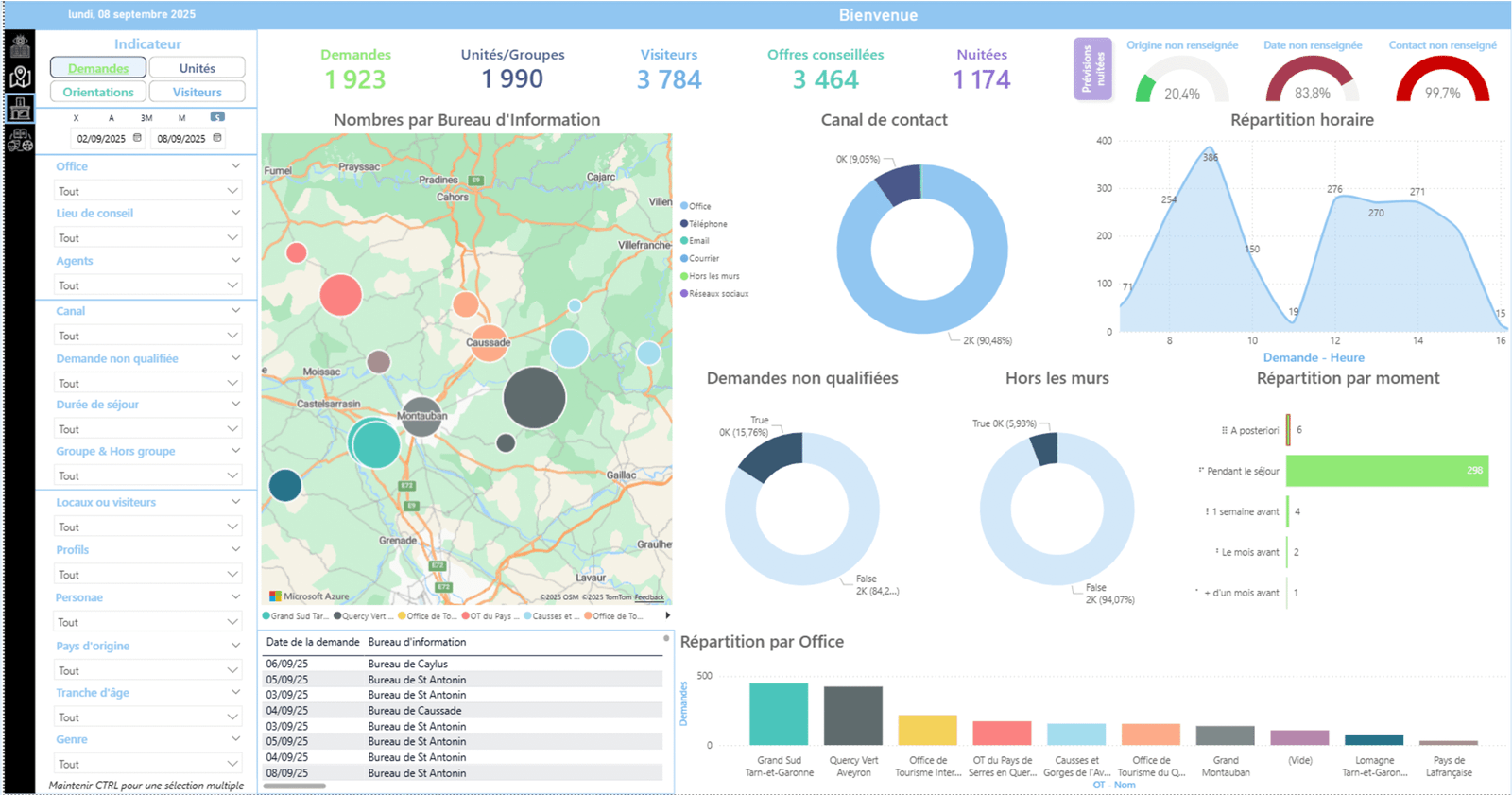Open the eye and book sidebar page

pyautogui.click(x=20, y=46)
